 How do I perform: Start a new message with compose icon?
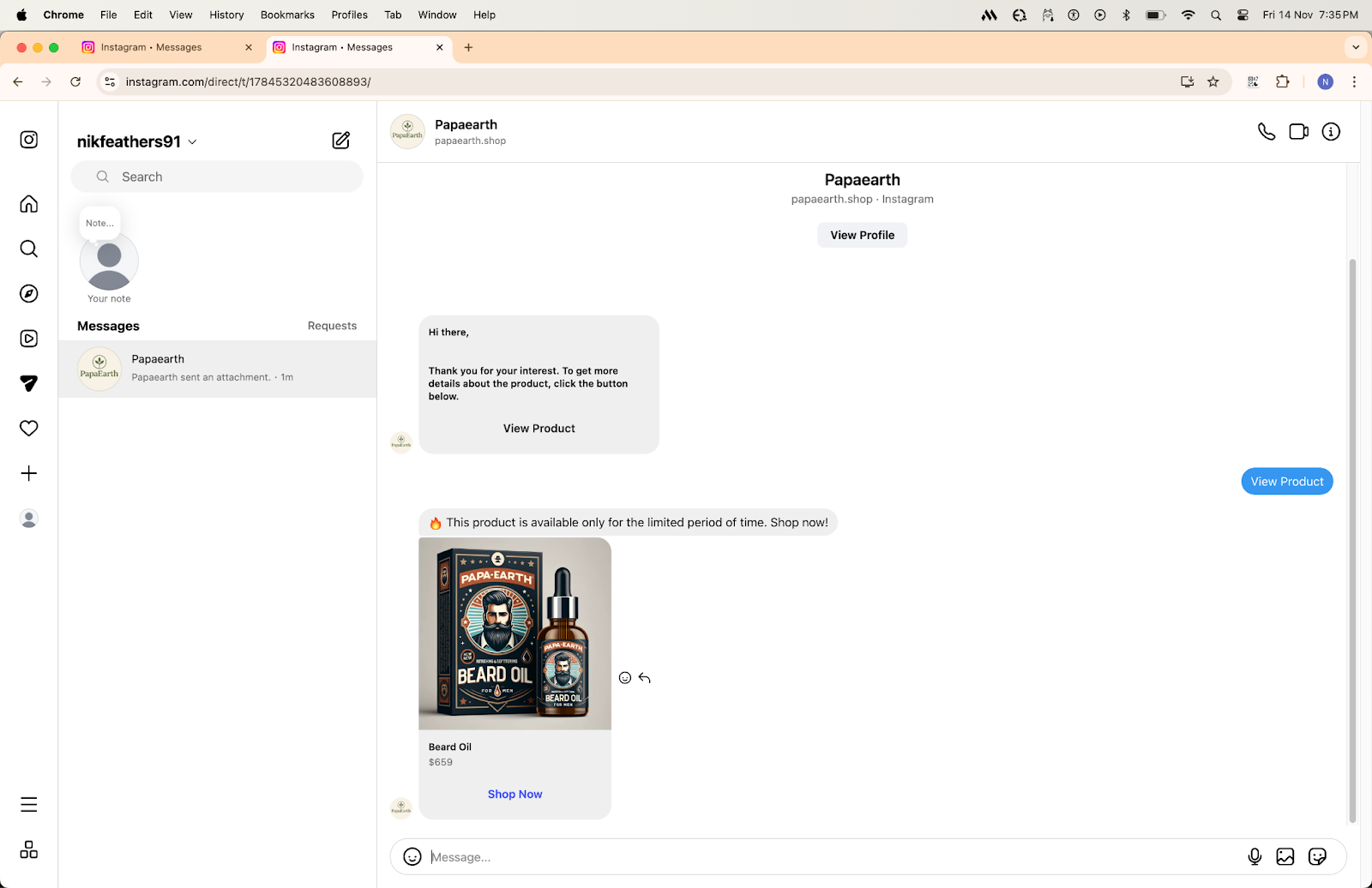tap(340, 141)
